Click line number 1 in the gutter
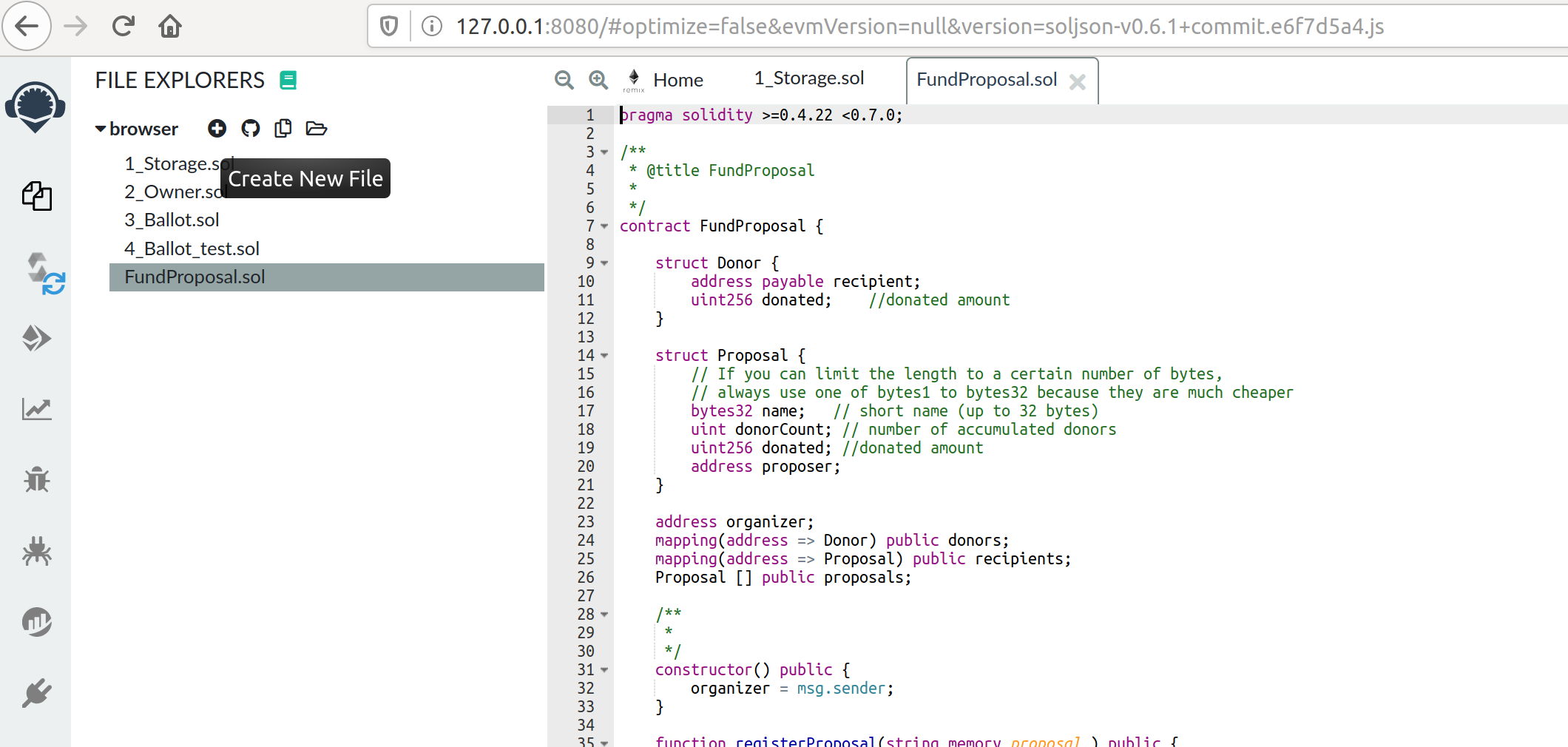The height and width of the screenshot is (747, 1568). pyautogui.click(x=590, y=115)
